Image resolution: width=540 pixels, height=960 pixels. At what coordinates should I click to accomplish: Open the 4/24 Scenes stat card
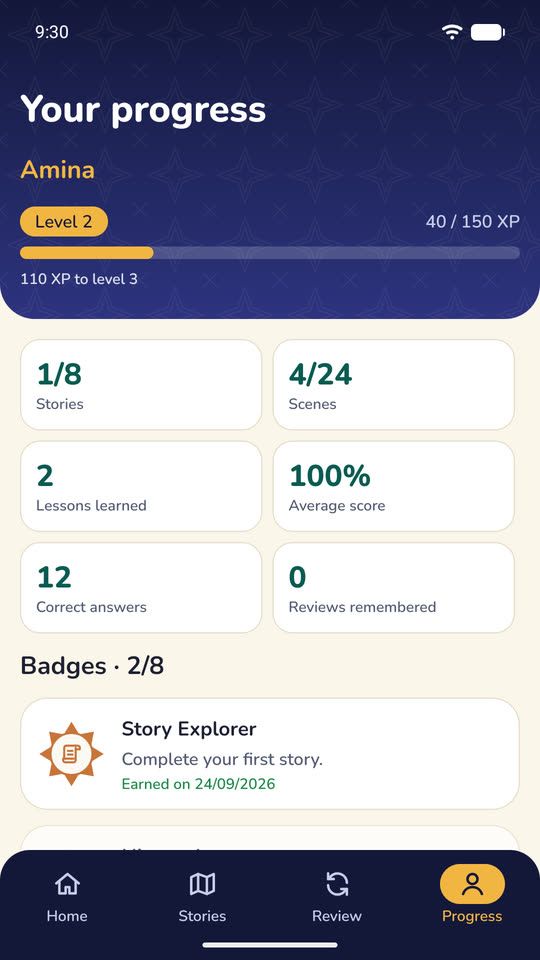[394, 384]
